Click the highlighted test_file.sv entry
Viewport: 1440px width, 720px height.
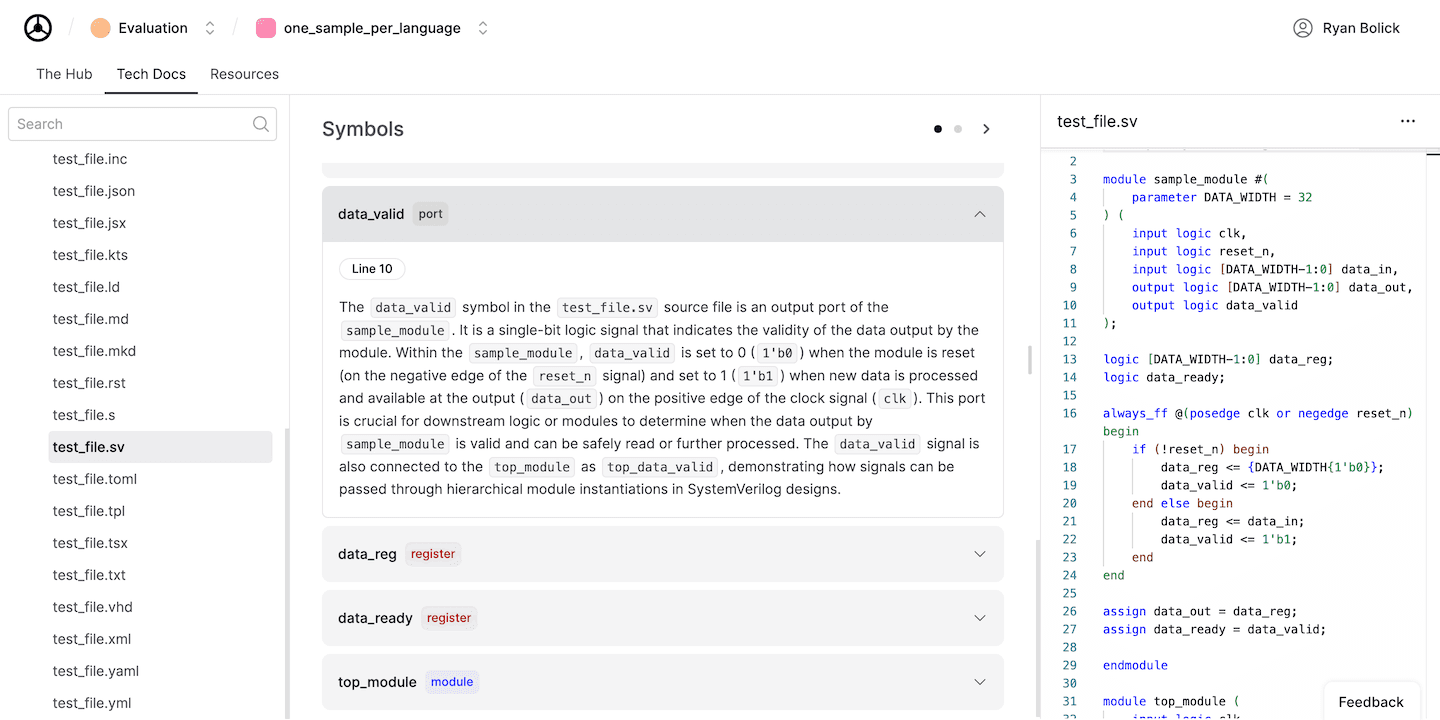coord(160,447)
